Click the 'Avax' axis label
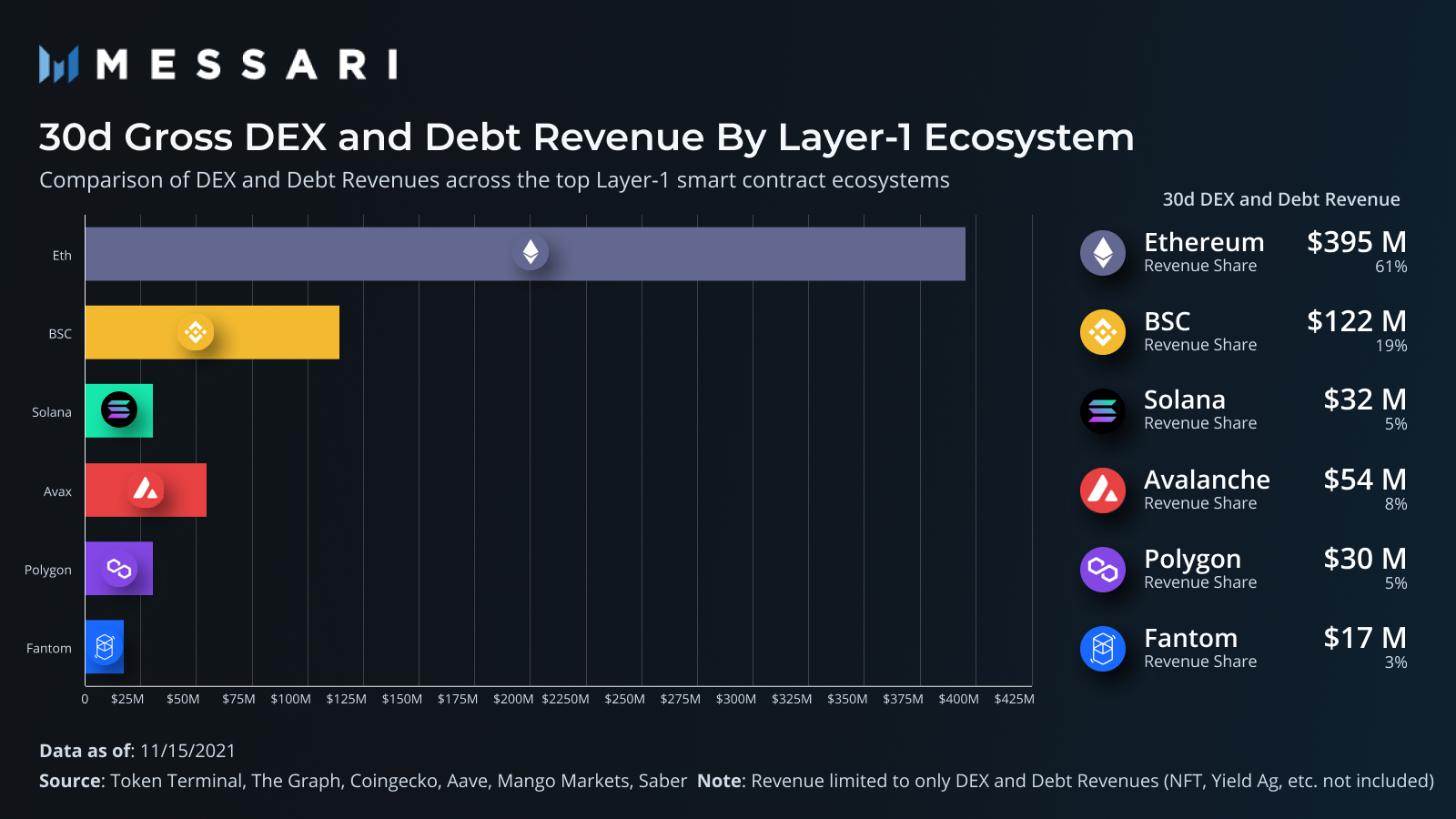The image size is (1456, 819). pyautogui.click(x=57, y=491)
